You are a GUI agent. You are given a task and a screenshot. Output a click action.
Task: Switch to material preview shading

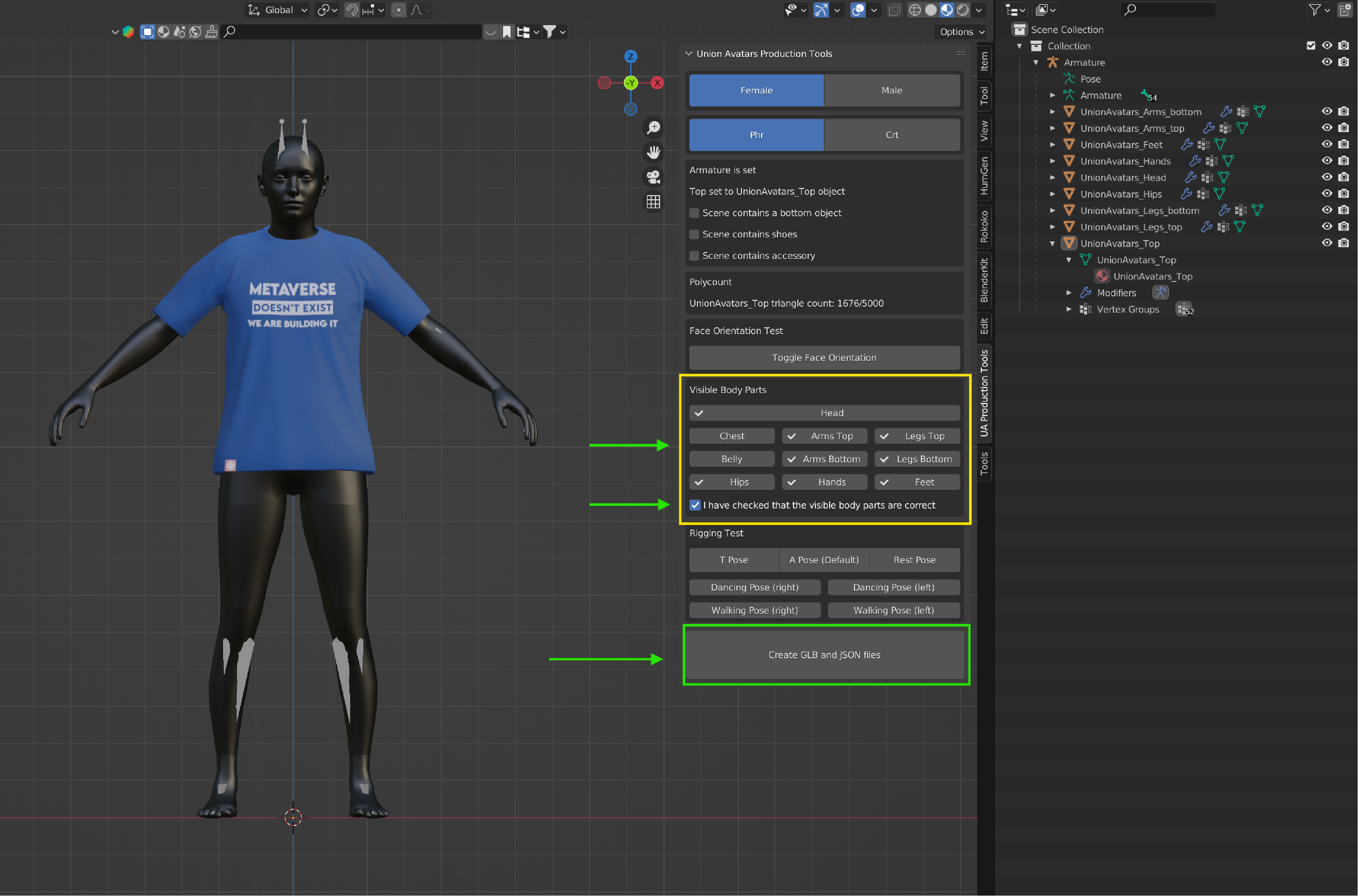click(946, 10)
